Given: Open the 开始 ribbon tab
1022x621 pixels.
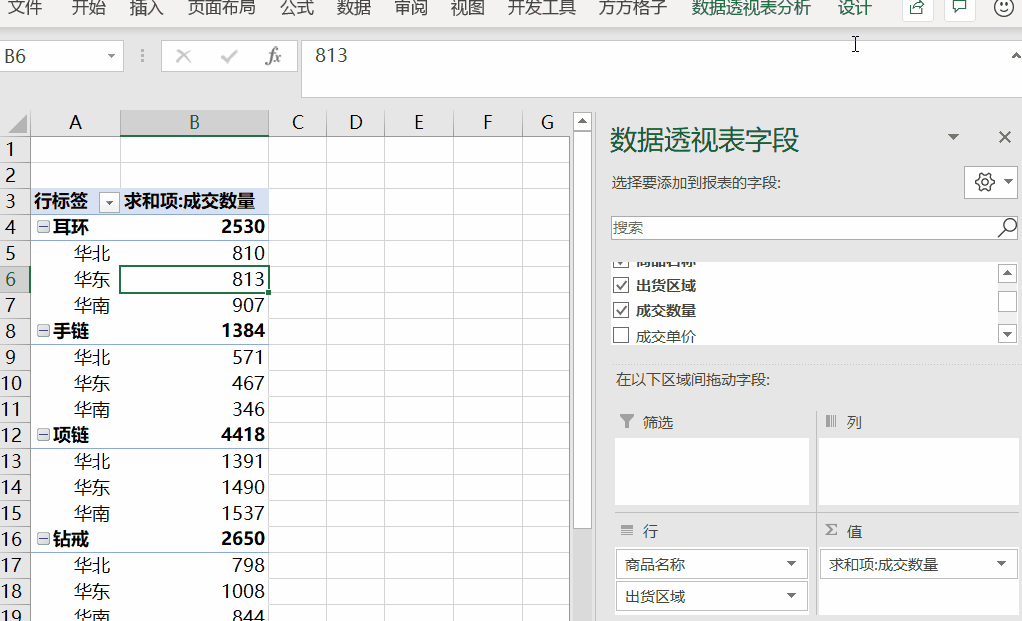Looking at the screenshot, I should pos(89,8).
